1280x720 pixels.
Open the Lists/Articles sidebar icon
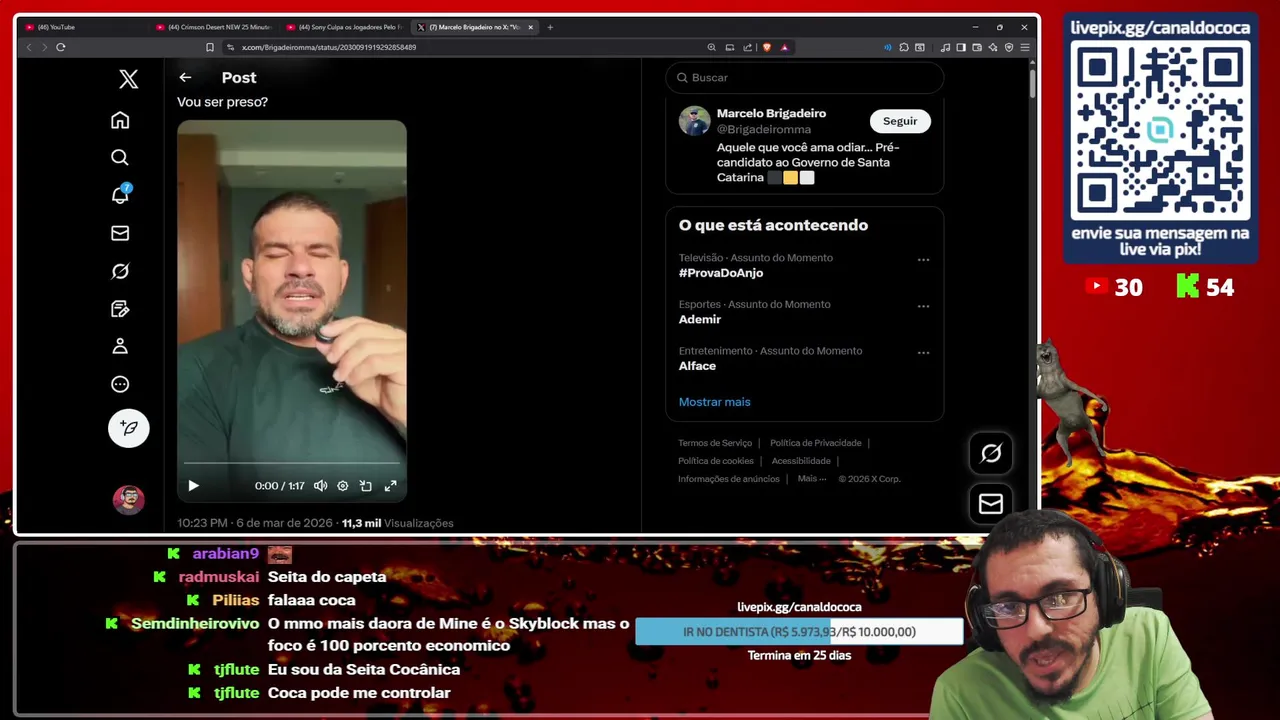(120, 309)
